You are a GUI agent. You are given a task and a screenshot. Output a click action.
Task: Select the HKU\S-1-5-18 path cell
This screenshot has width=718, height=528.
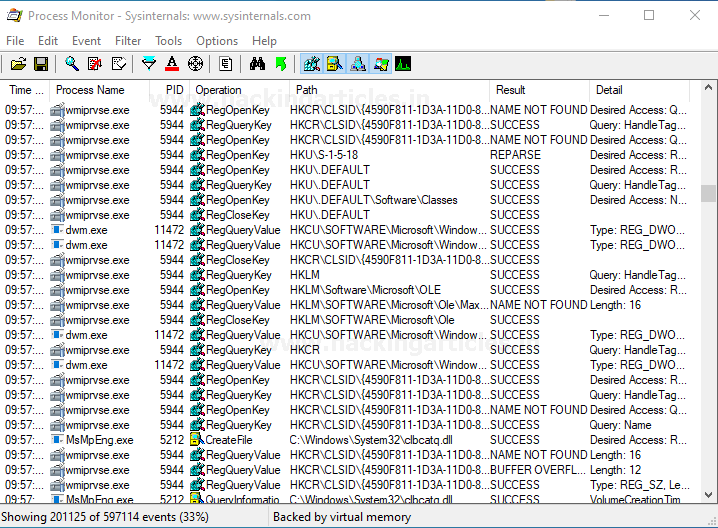click(324, 155)
